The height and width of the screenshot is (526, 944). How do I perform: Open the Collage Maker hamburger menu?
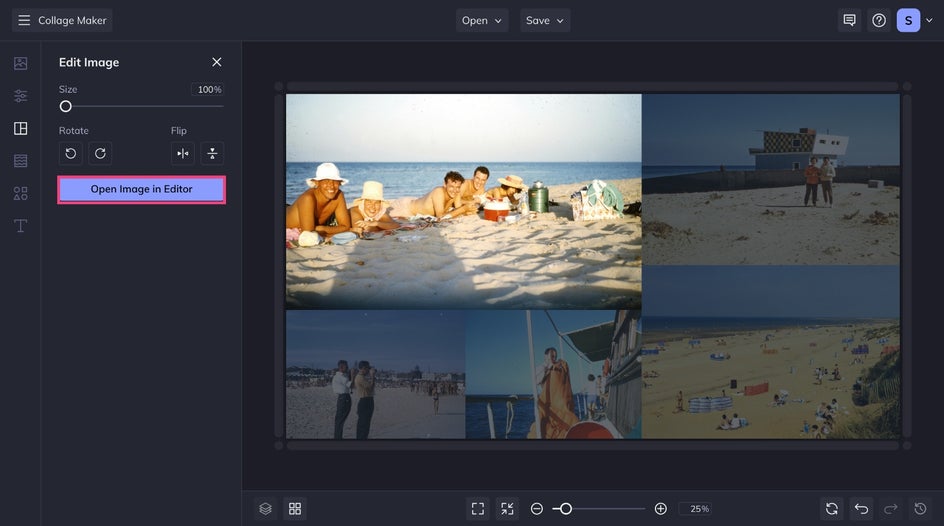coord(24,20)
